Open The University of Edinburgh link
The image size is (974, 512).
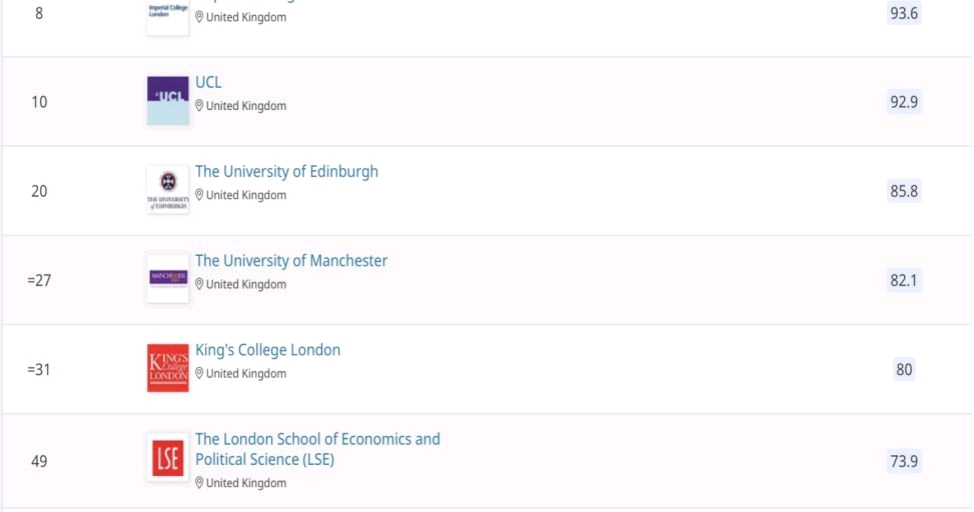(x=286, y=171)
